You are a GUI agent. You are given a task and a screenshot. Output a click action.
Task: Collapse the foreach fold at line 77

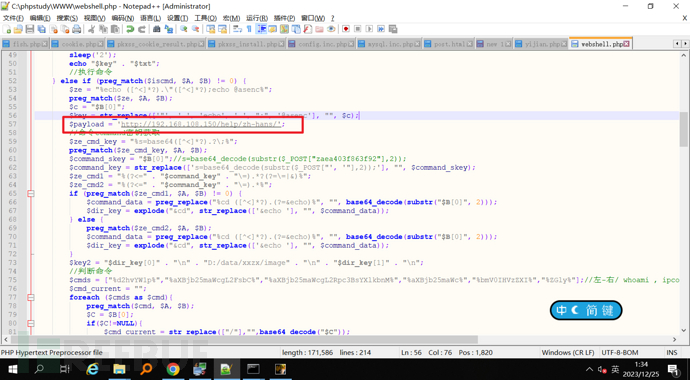pos(30,297)
